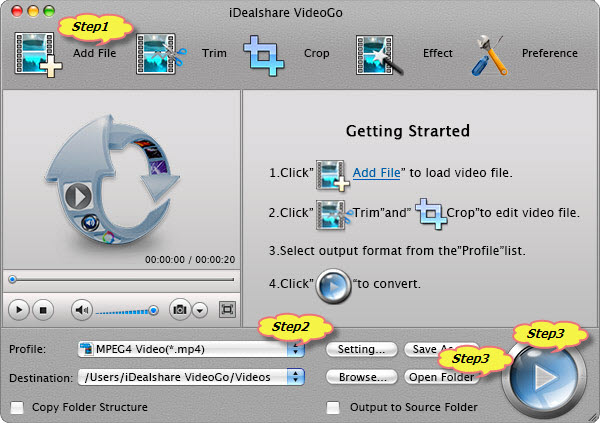The width and height of the screenshot is (600, 423).
Task: Enable Output to Source Folder checkbox
Action: coord(333,407)
